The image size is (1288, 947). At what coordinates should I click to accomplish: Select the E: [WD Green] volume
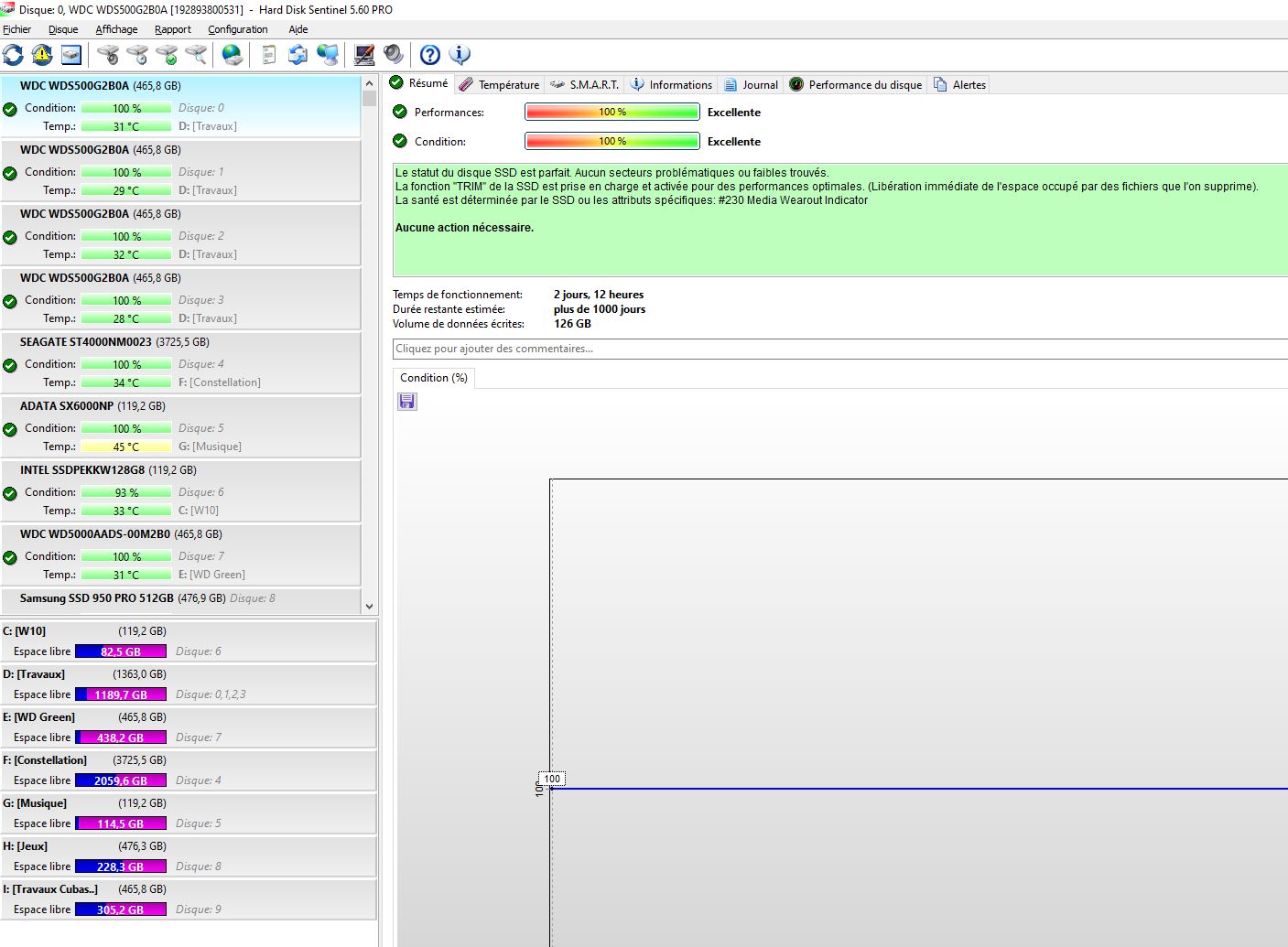click(x=188, y=727)
